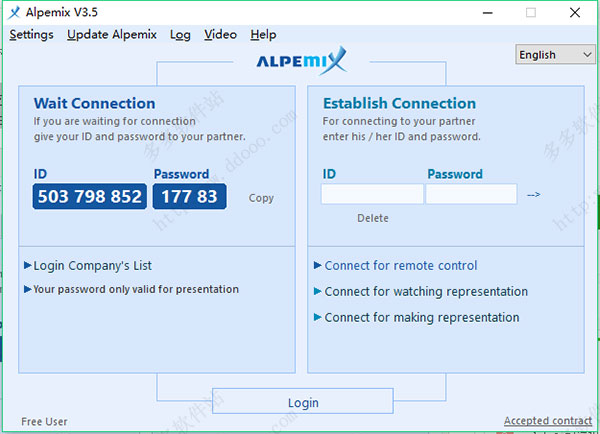Viewport: 600px width, 434px height.
Task: Choose Connect for watching representation
Action: (421, 291)
